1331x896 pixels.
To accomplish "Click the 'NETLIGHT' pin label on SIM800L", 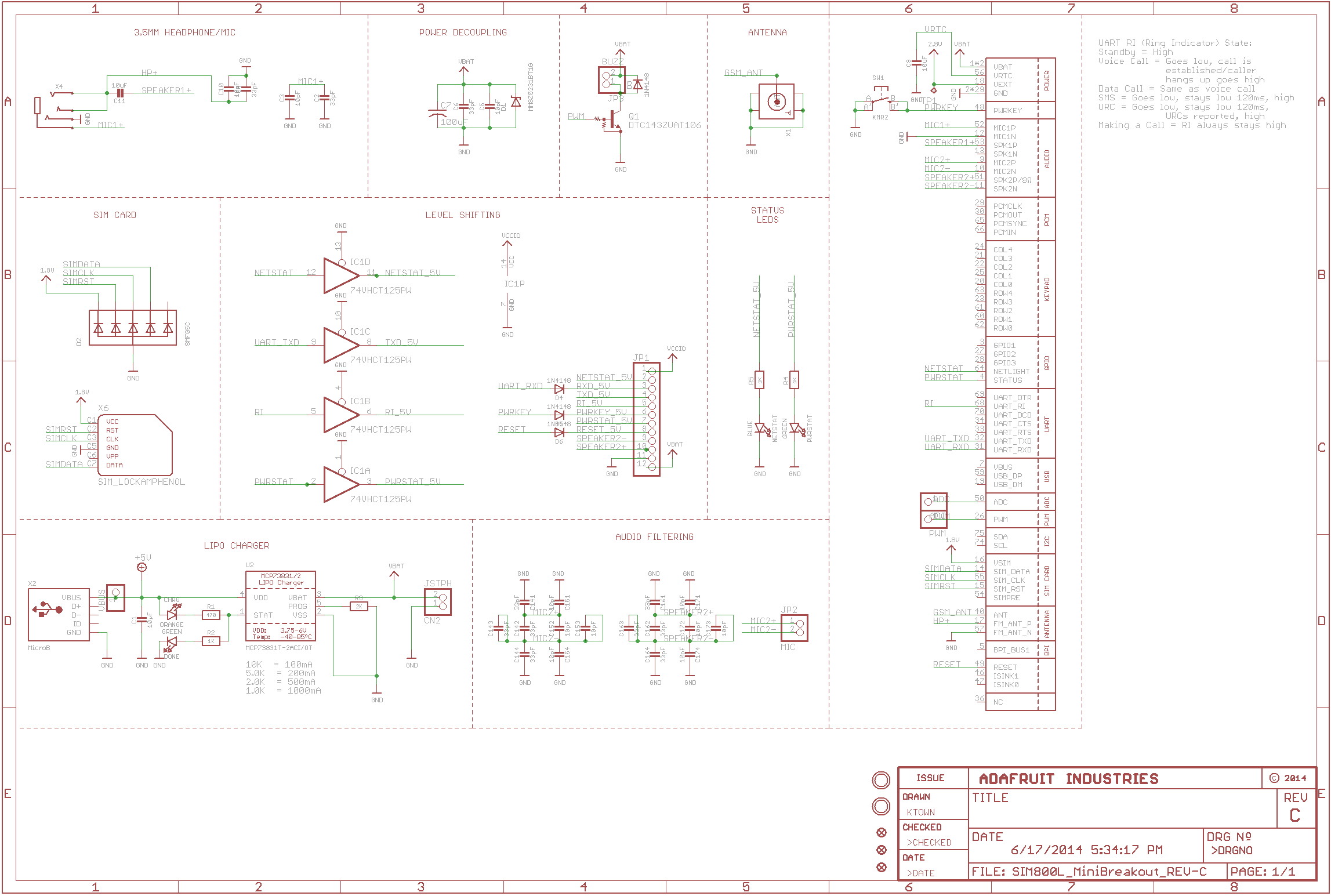I will pyautogui.click(x=1011, y=372).
